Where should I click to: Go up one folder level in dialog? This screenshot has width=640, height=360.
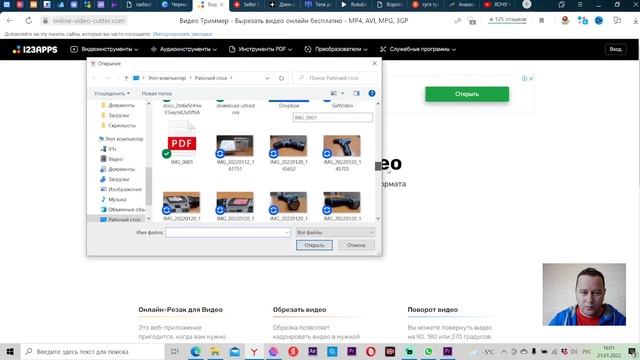click(126, 78)
